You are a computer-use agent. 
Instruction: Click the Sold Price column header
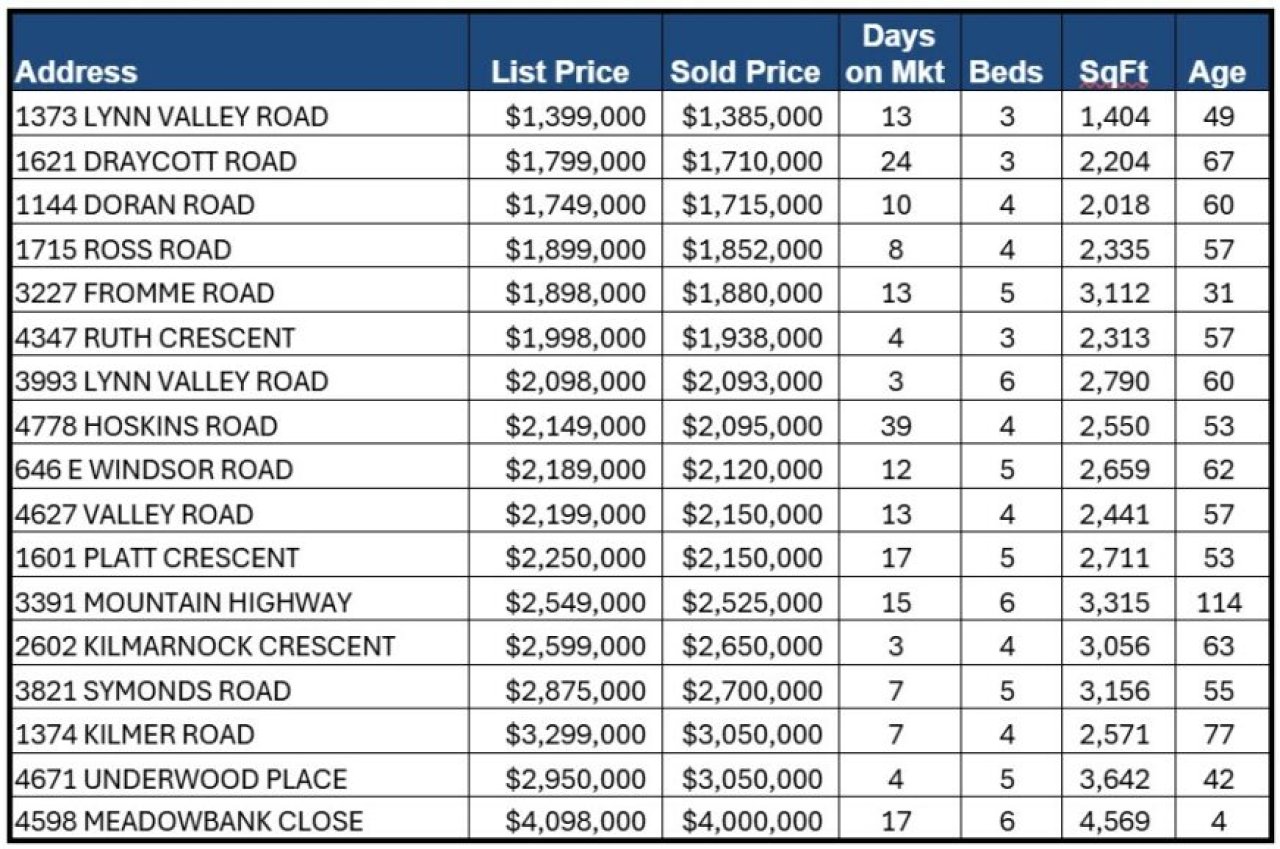(744, 72)
